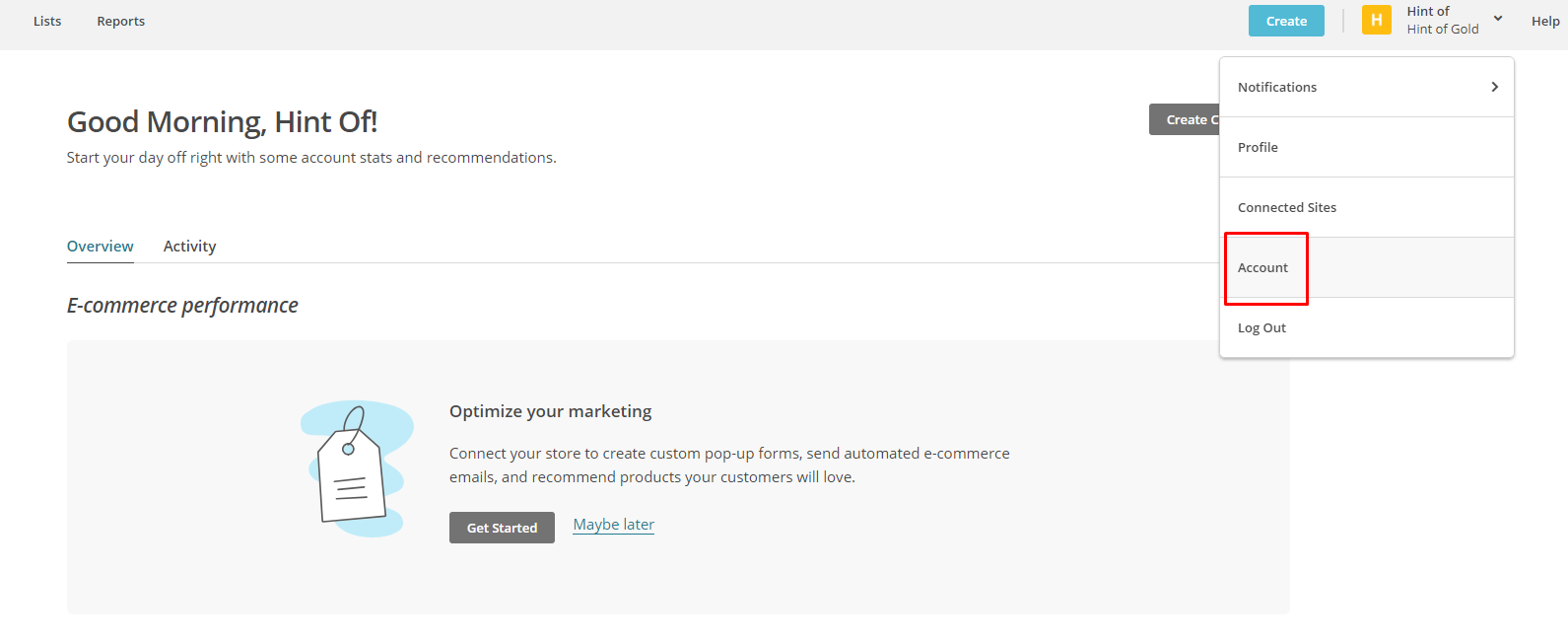Click the Optimize your marketing heading
Image resolution: width=1568 pixels, height=644 pixels.
tap(550, 411)
